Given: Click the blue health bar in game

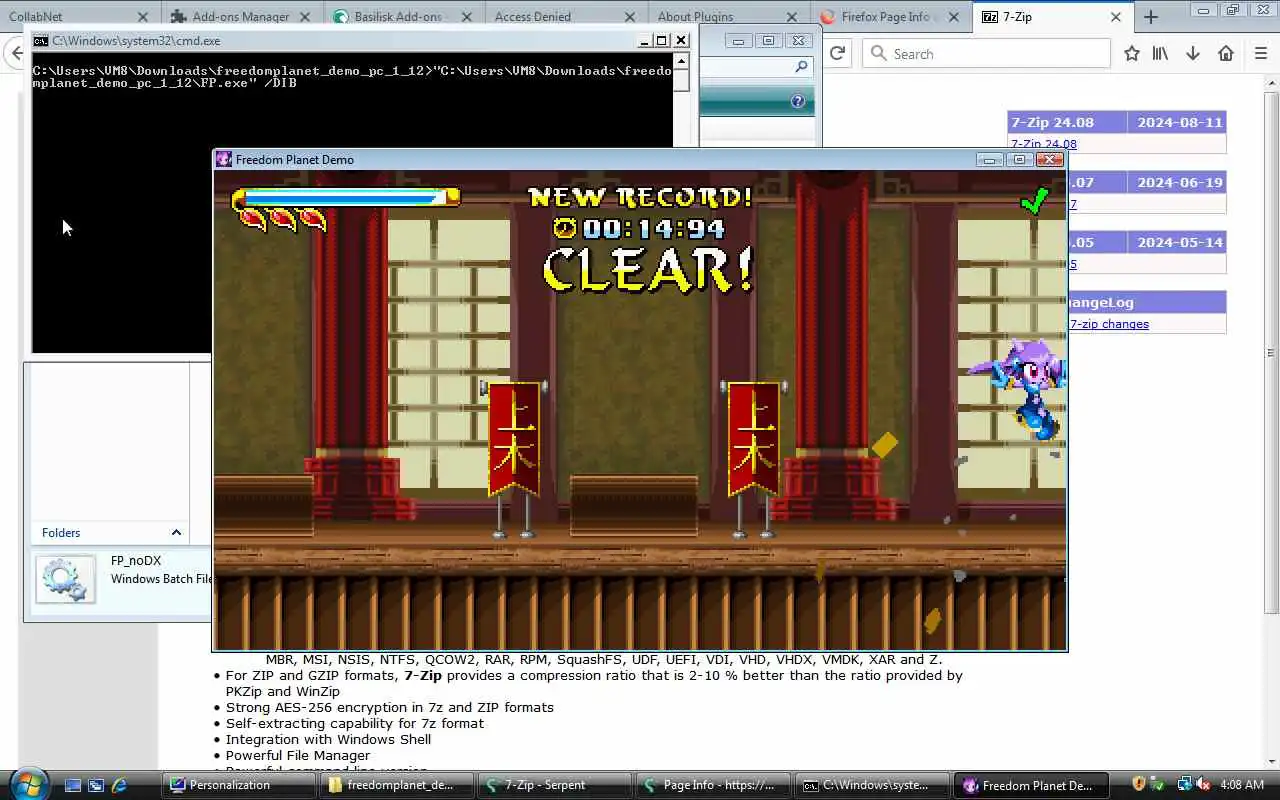Looking at the screenshot, I should click(x=345, y=198).
